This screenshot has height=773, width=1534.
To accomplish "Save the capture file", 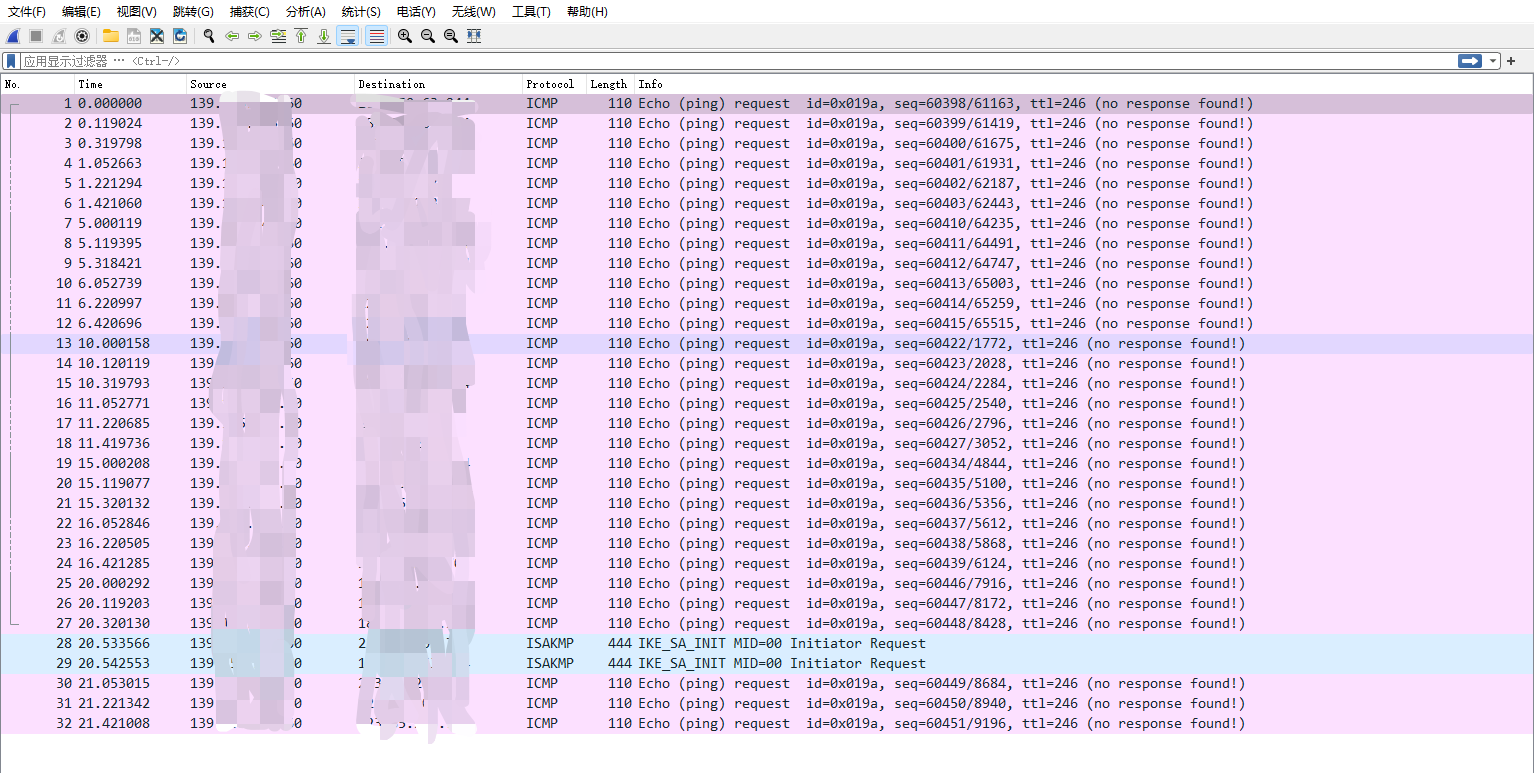I will (x=134, y=36).
